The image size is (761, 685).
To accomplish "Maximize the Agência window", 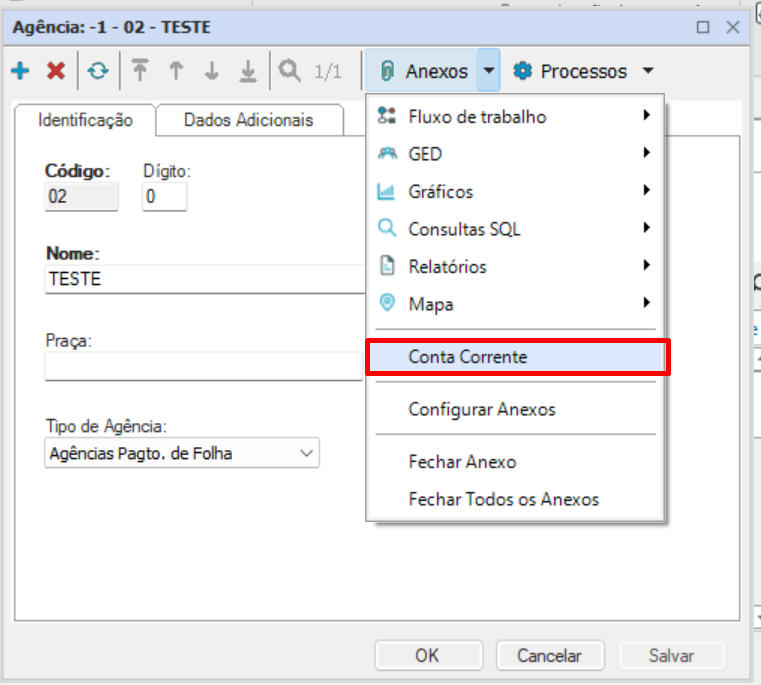I will (x=703, y=27).
